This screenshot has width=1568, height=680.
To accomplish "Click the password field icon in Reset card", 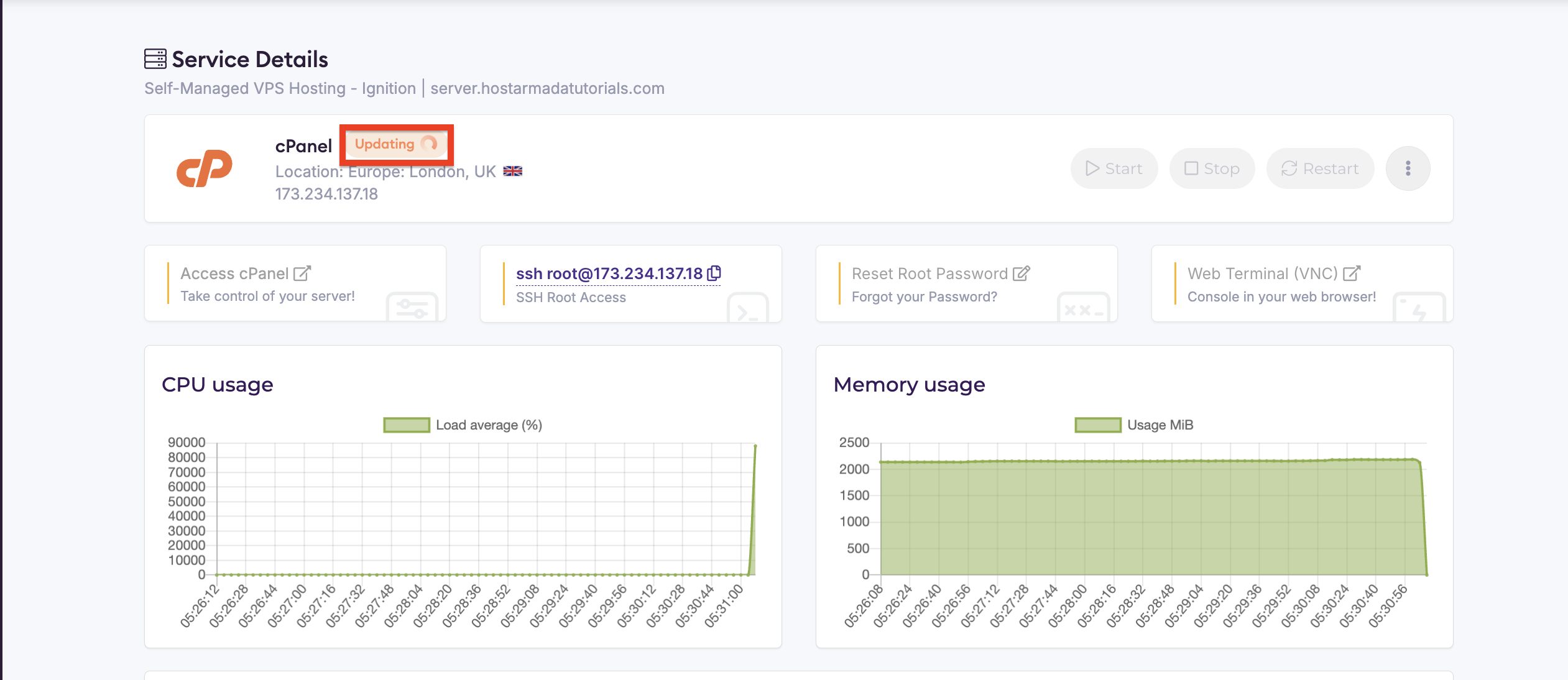I will tap(1083, 307).
